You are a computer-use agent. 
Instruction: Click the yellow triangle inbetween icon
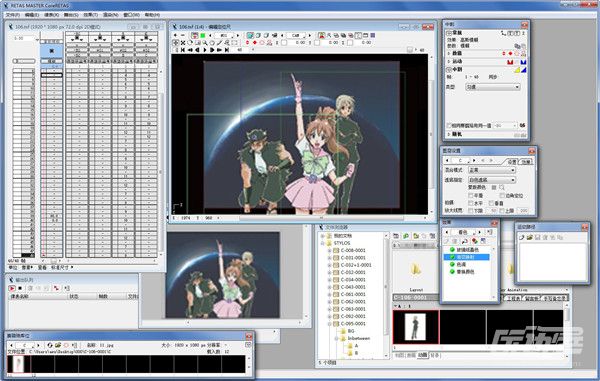tap(517, 70)
